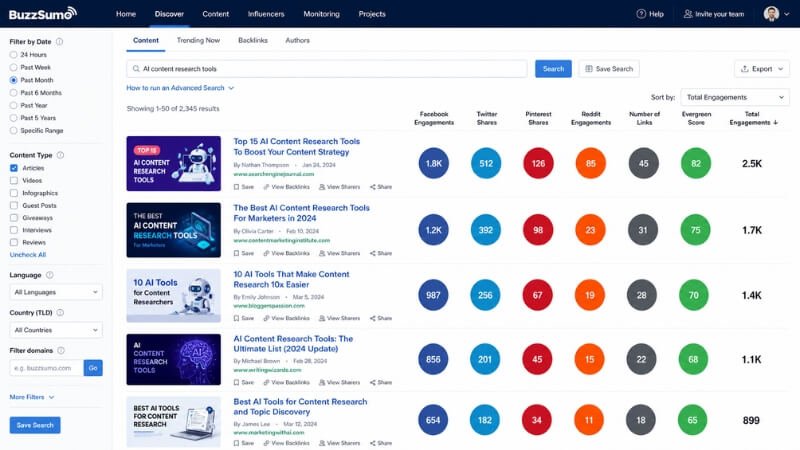The image size is (800, 450).
Task: Save the Best AI Tools for Content Research article
Action: coord(244,443)
